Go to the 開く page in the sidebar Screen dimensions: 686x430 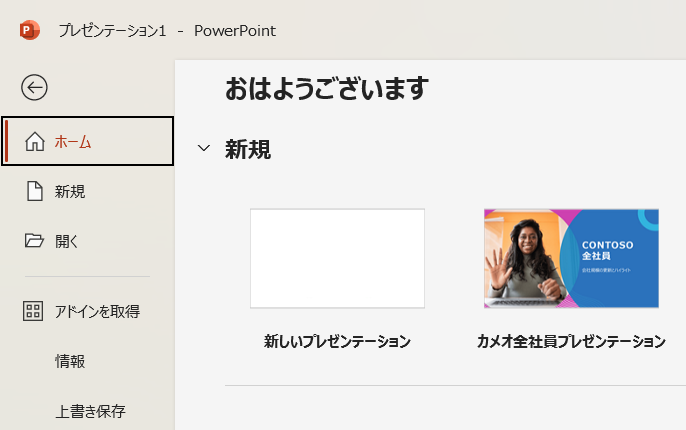click(x=88, y=241)
